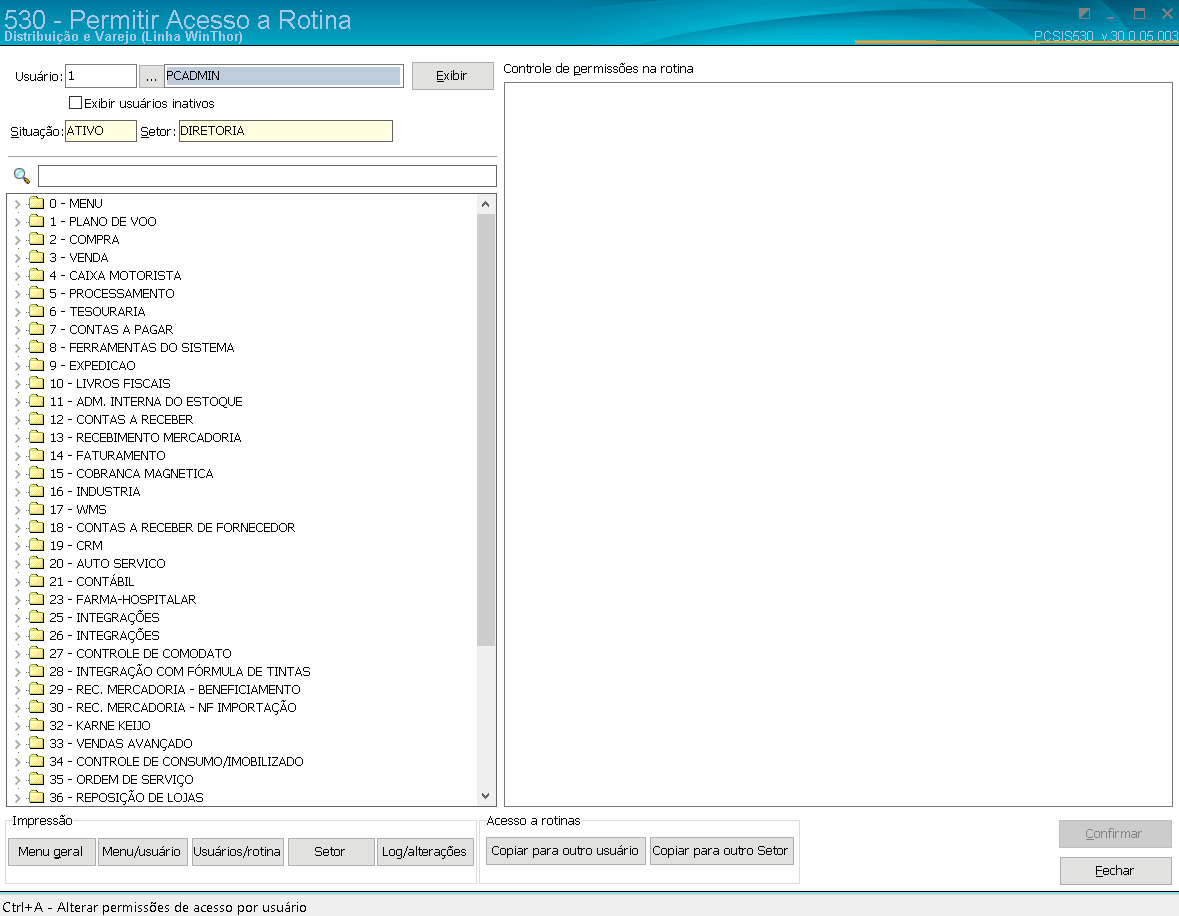The image size is (1179, 916).
Task: Click the folder icon of 21 - CONTÁBIL
Action: tap(36, 581)
